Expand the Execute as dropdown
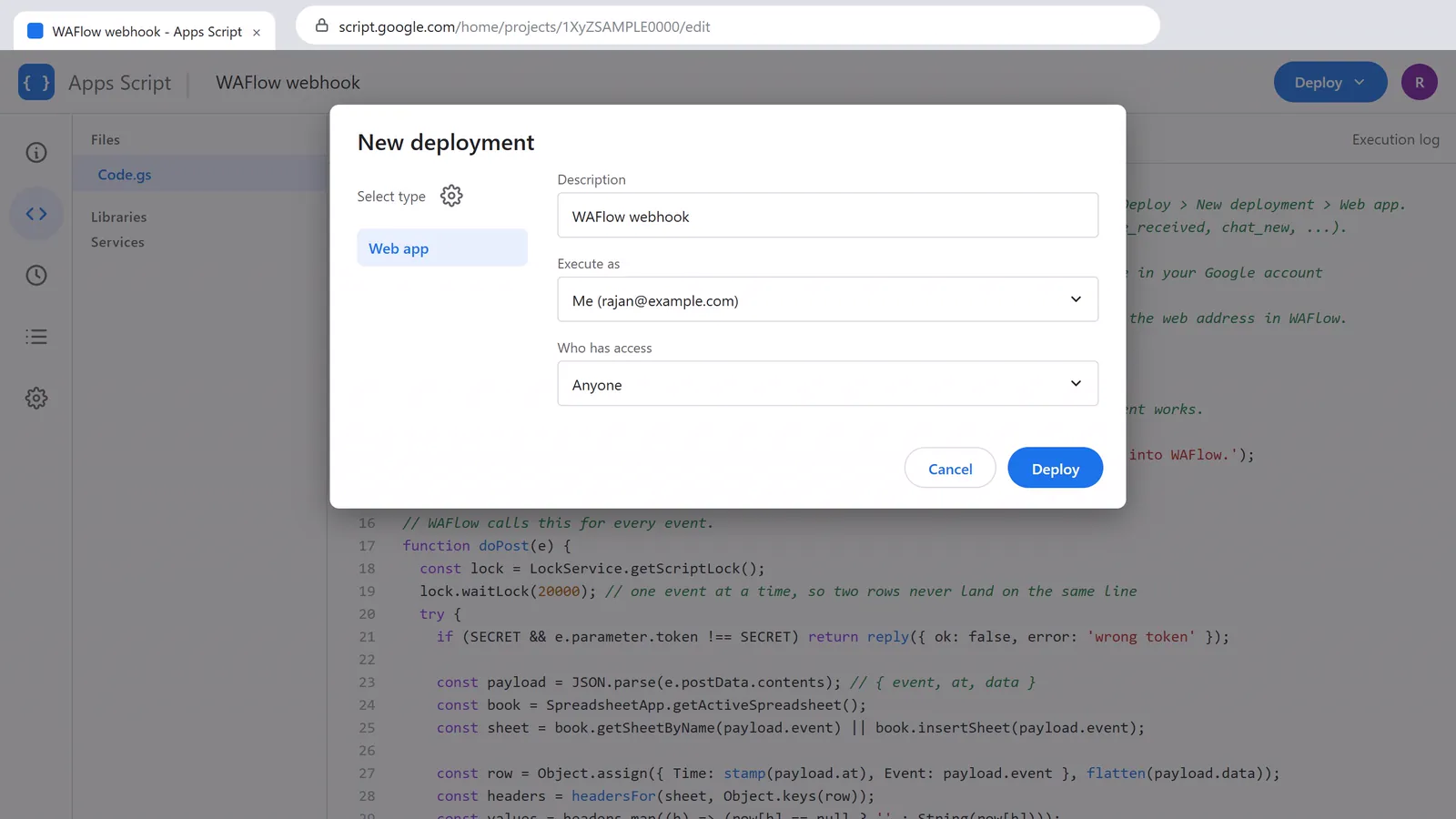The height and width of the screenshot is (819, 1456). coord(828,299)
